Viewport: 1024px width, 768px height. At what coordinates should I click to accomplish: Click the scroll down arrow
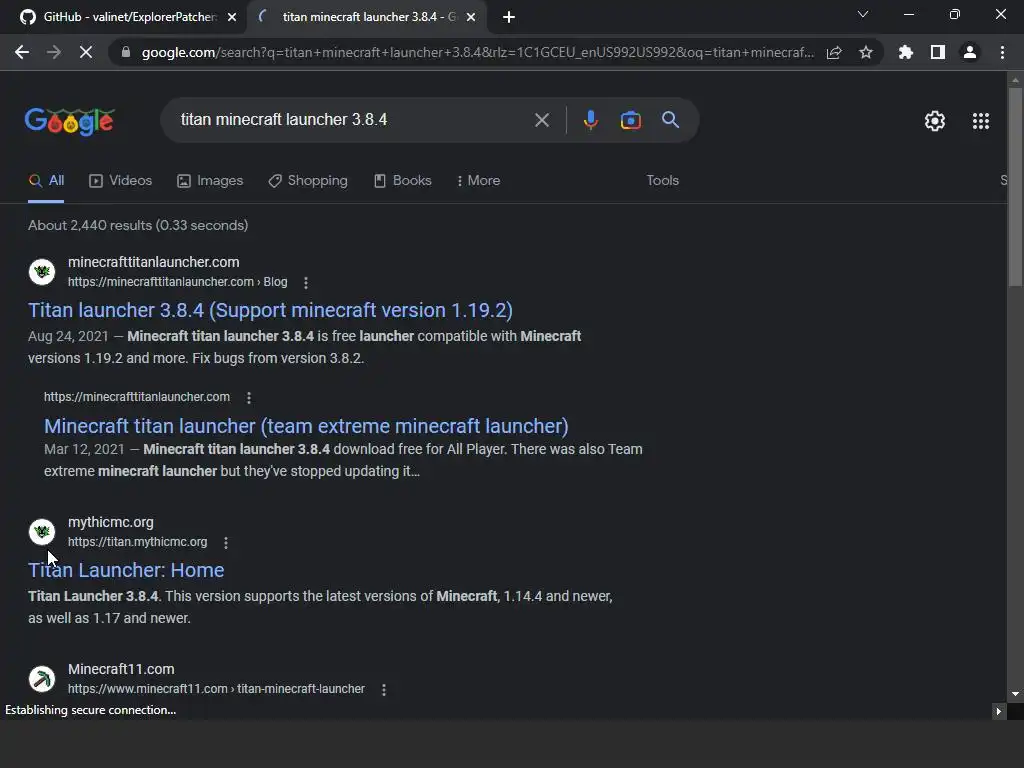(x=1015, y=694)
